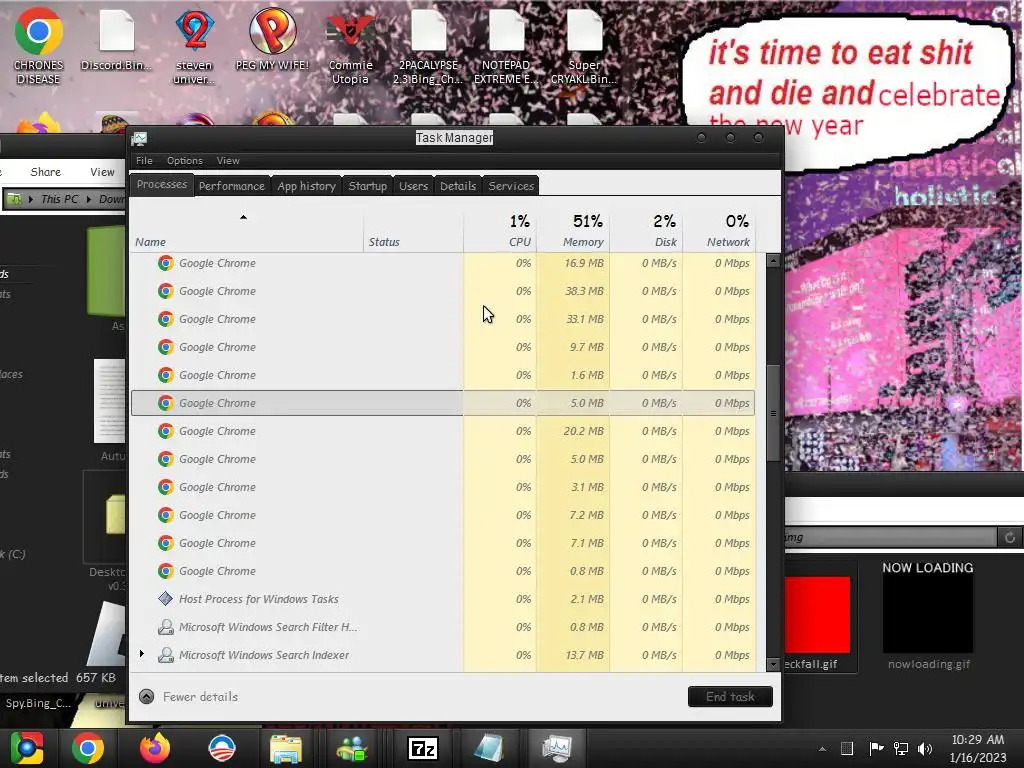This screenshot has height=768, width=1024.
Task: Open the volume speaker tray icon
Action: [925, 748]
